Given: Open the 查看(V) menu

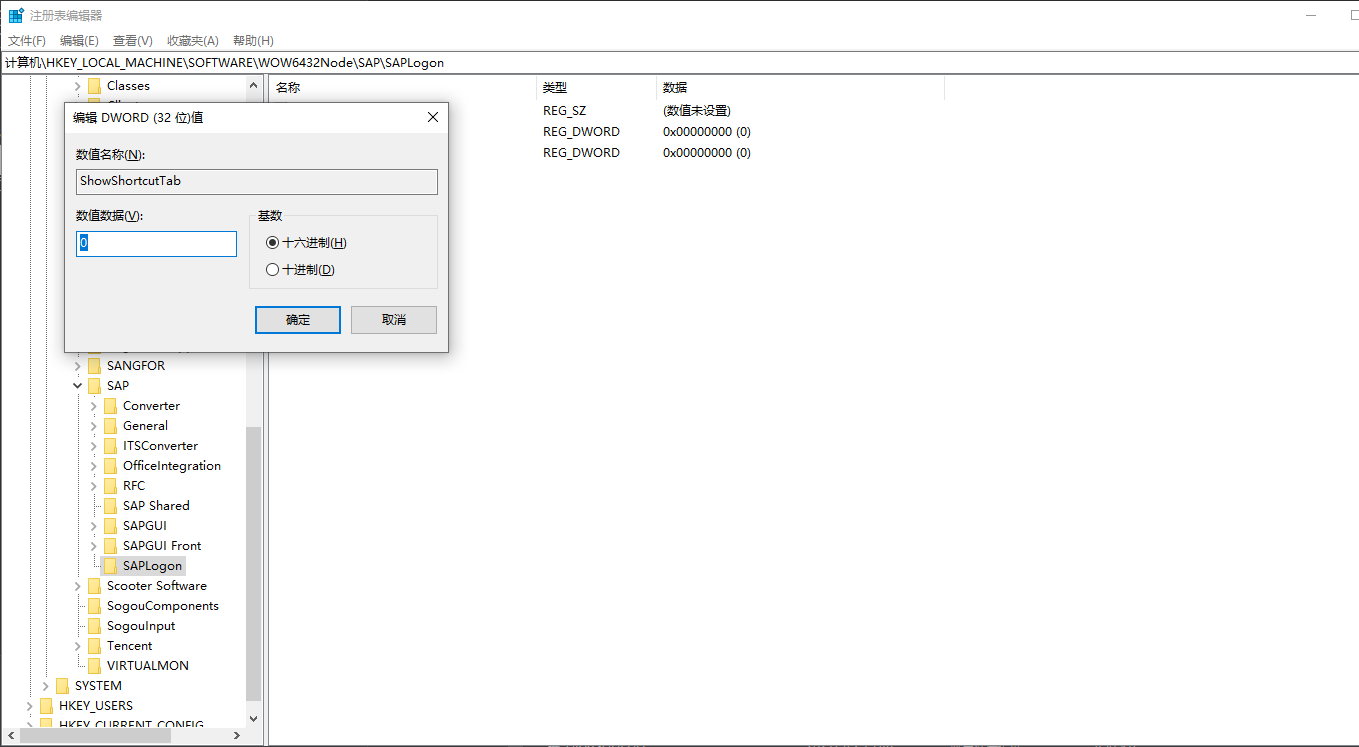Looking at the screenshot, I should tap(131, 40).
